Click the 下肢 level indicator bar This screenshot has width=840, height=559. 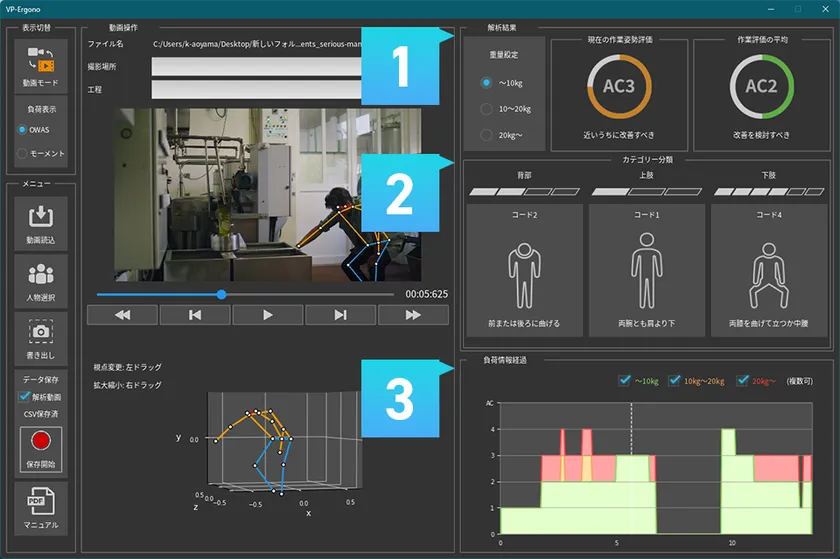click(x=769, y=191)
